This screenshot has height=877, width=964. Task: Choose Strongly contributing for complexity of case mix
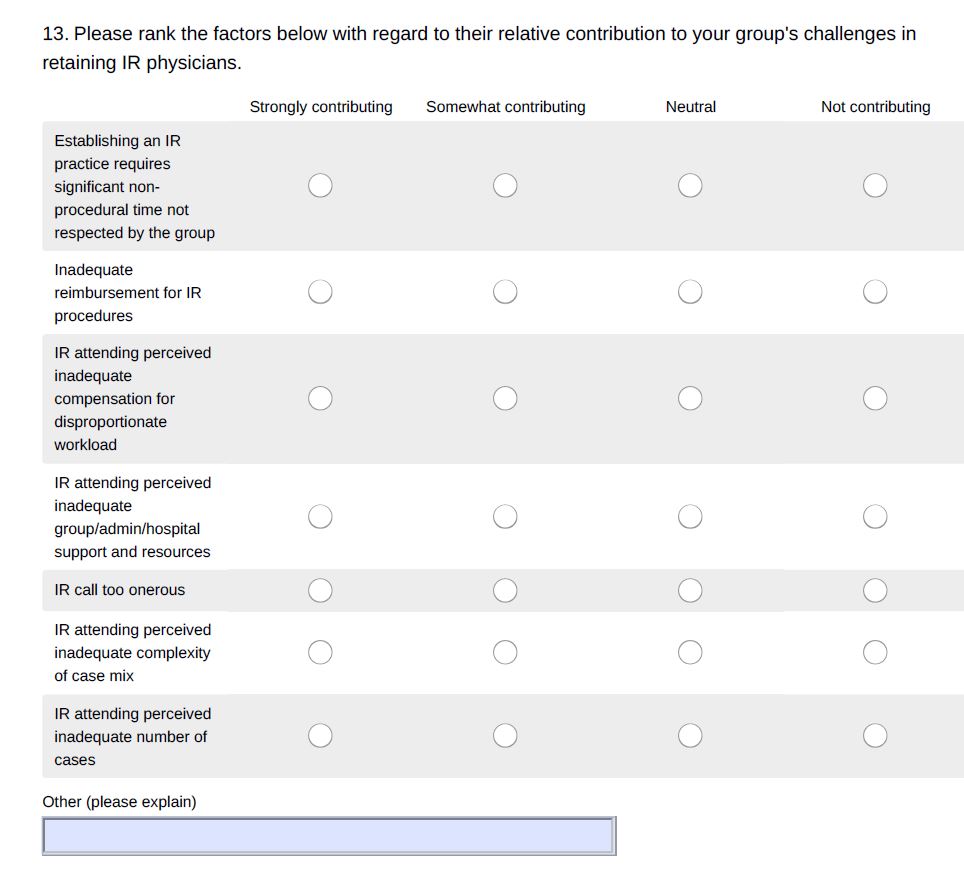pyautogui.click(x=320, y=652)
